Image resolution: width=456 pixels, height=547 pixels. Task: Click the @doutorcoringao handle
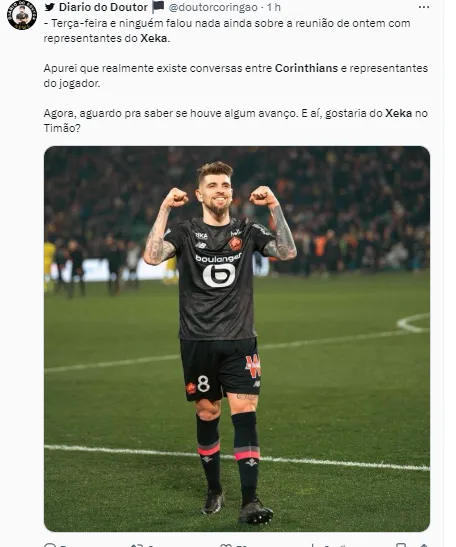point(213,7)
